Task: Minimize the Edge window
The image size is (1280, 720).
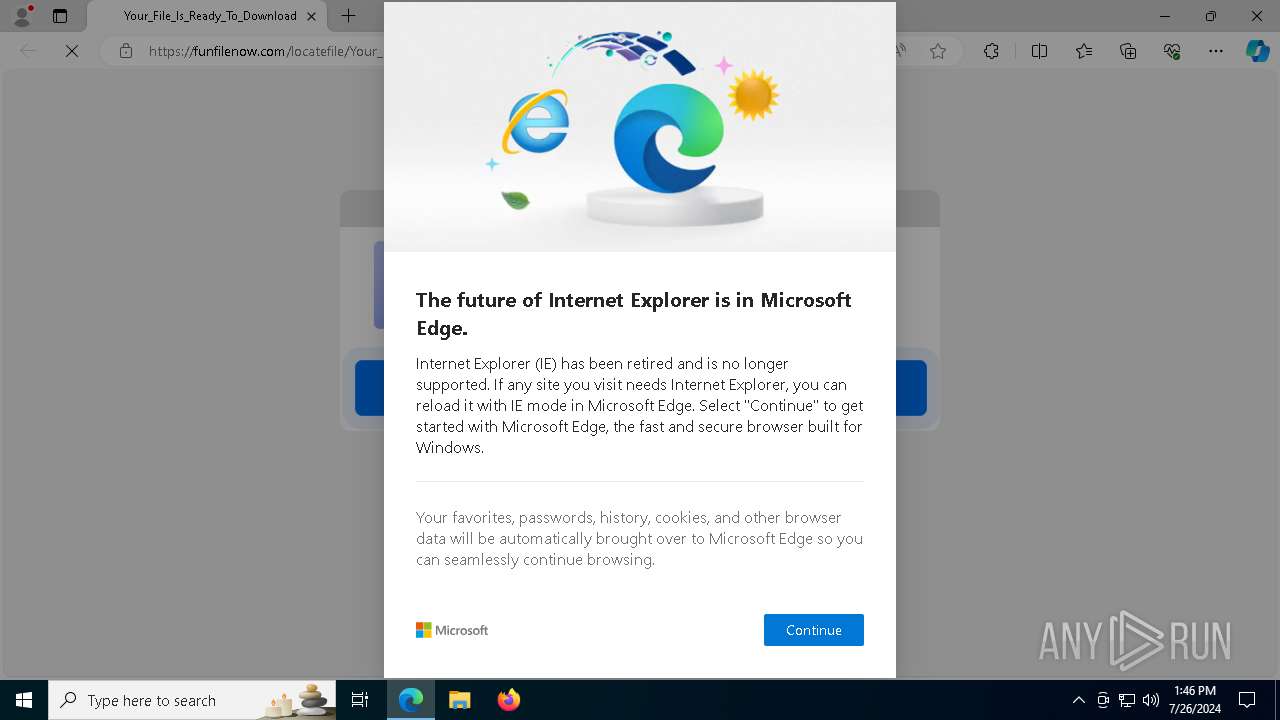Action: [x=1165, y=16]
